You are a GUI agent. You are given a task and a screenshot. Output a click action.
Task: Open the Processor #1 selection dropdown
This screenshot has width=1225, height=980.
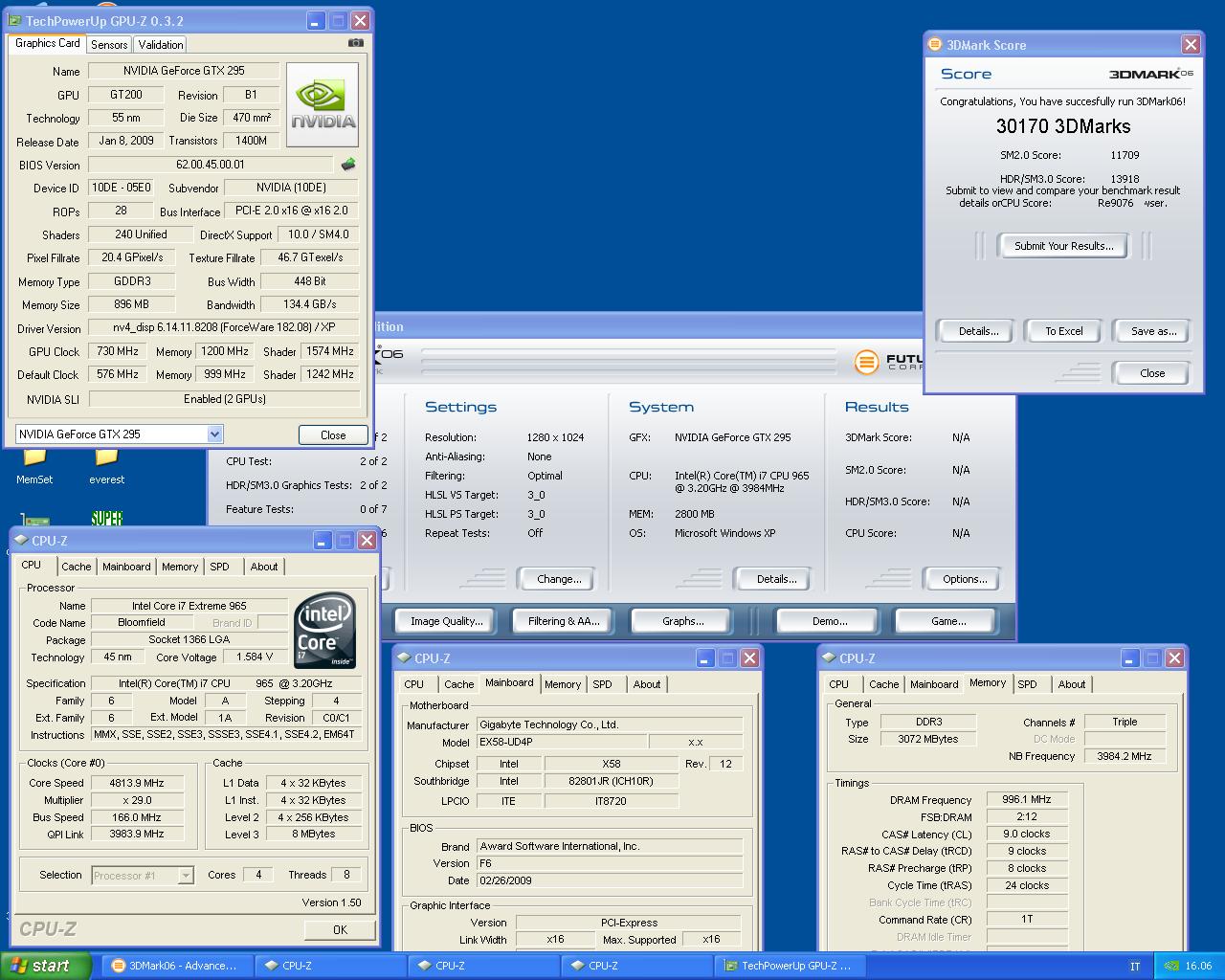(186, 875)
